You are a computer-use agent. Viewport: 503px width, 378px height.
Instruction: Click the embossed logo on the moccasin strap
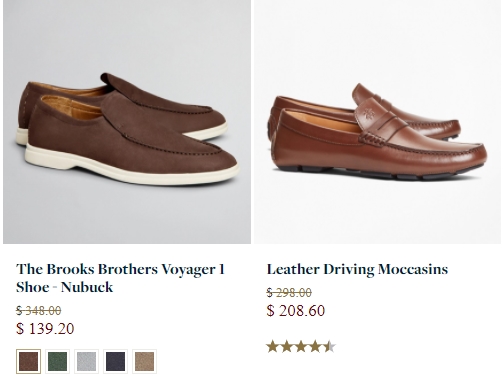tap(369, 113)
